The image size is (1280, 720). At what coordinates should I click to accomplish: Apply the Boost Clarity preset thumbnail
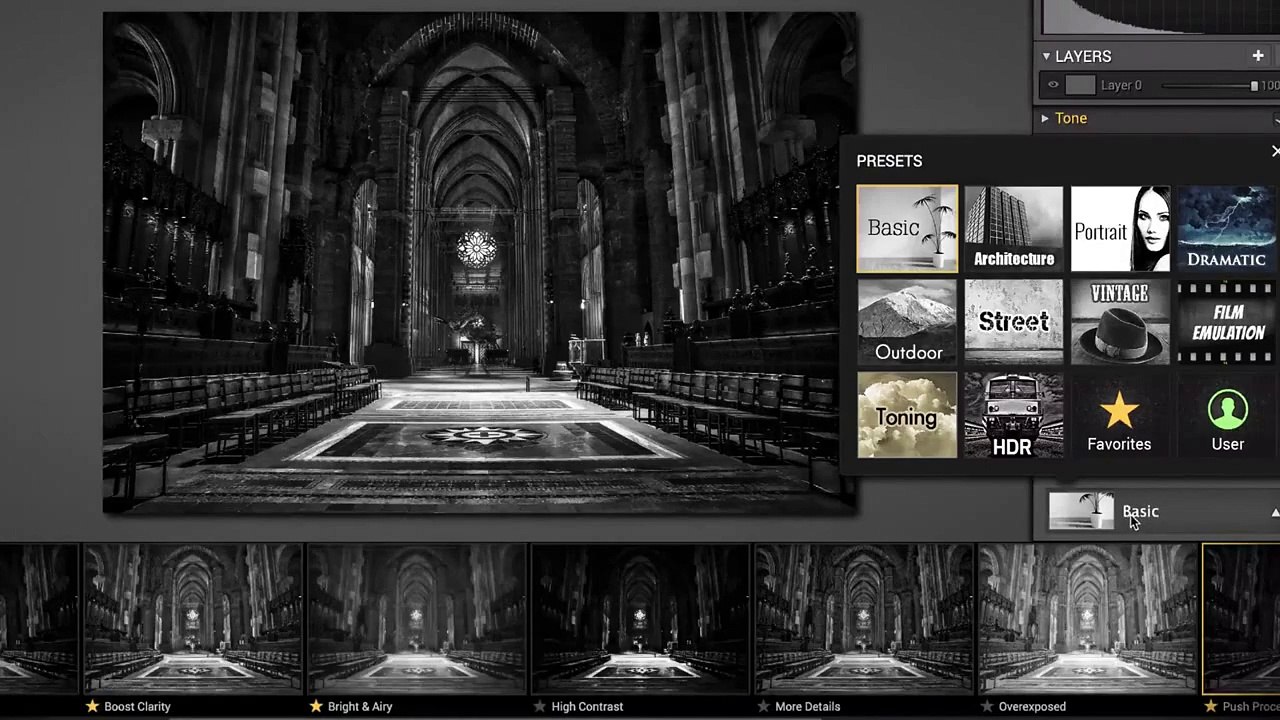pos(192,619)
